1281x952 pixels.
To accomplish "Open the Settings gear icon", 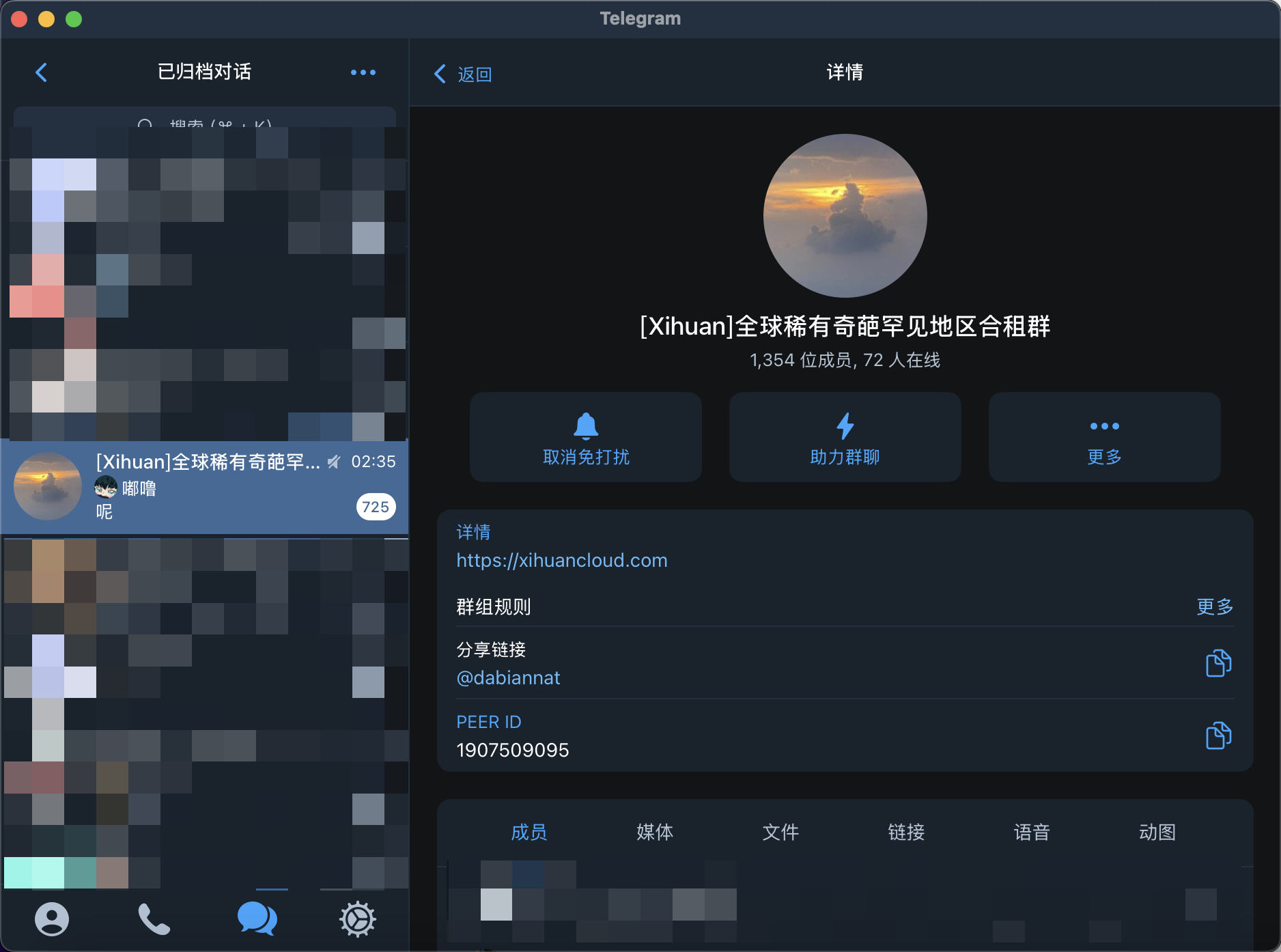I will pos(358,919).
